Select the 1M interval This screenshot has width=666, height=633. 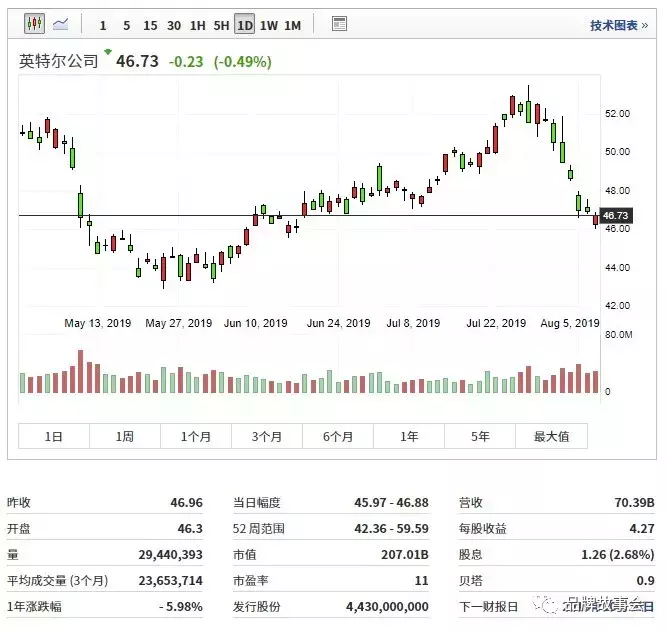[x=292, y=25]
